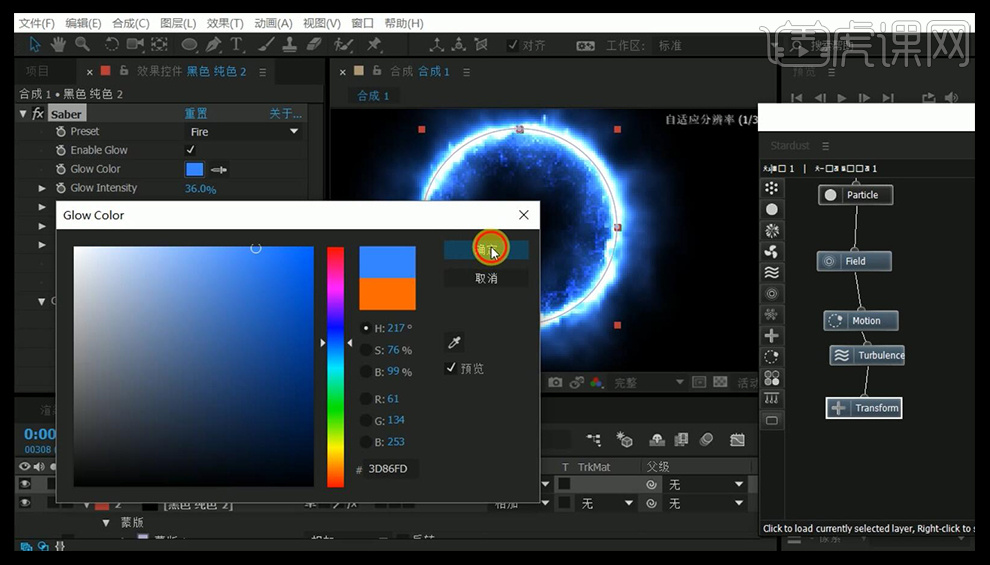Open the 合成(C) menu
Screen dimensions: 990x565
(130, 23)
